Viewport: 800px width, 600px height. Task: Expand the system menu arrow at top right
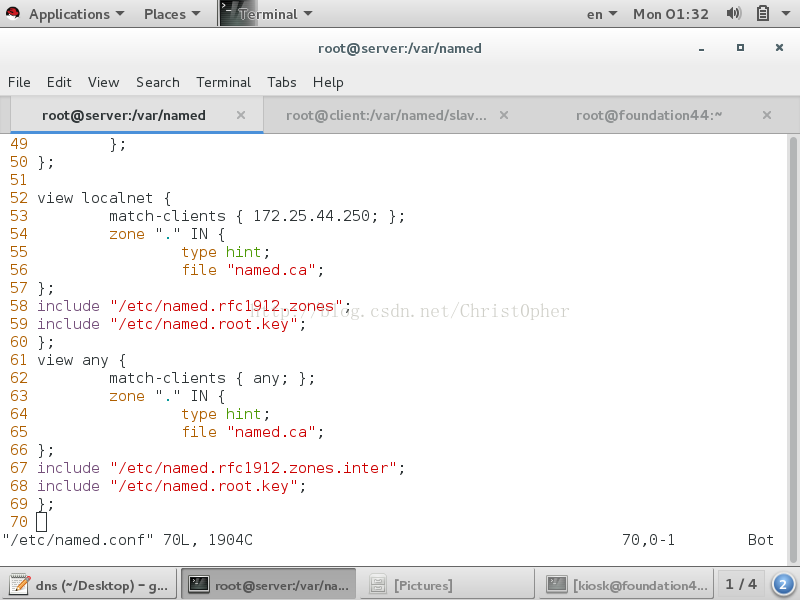(786, 14)
